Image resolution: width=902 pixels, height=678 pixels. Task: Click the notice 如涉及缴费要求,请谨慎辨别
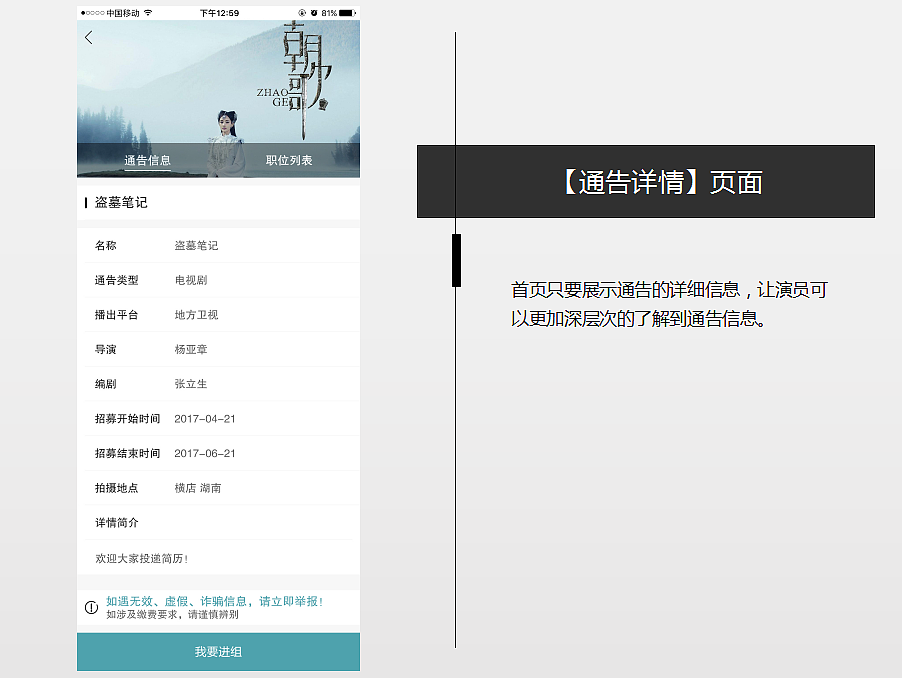click(172, 614)
